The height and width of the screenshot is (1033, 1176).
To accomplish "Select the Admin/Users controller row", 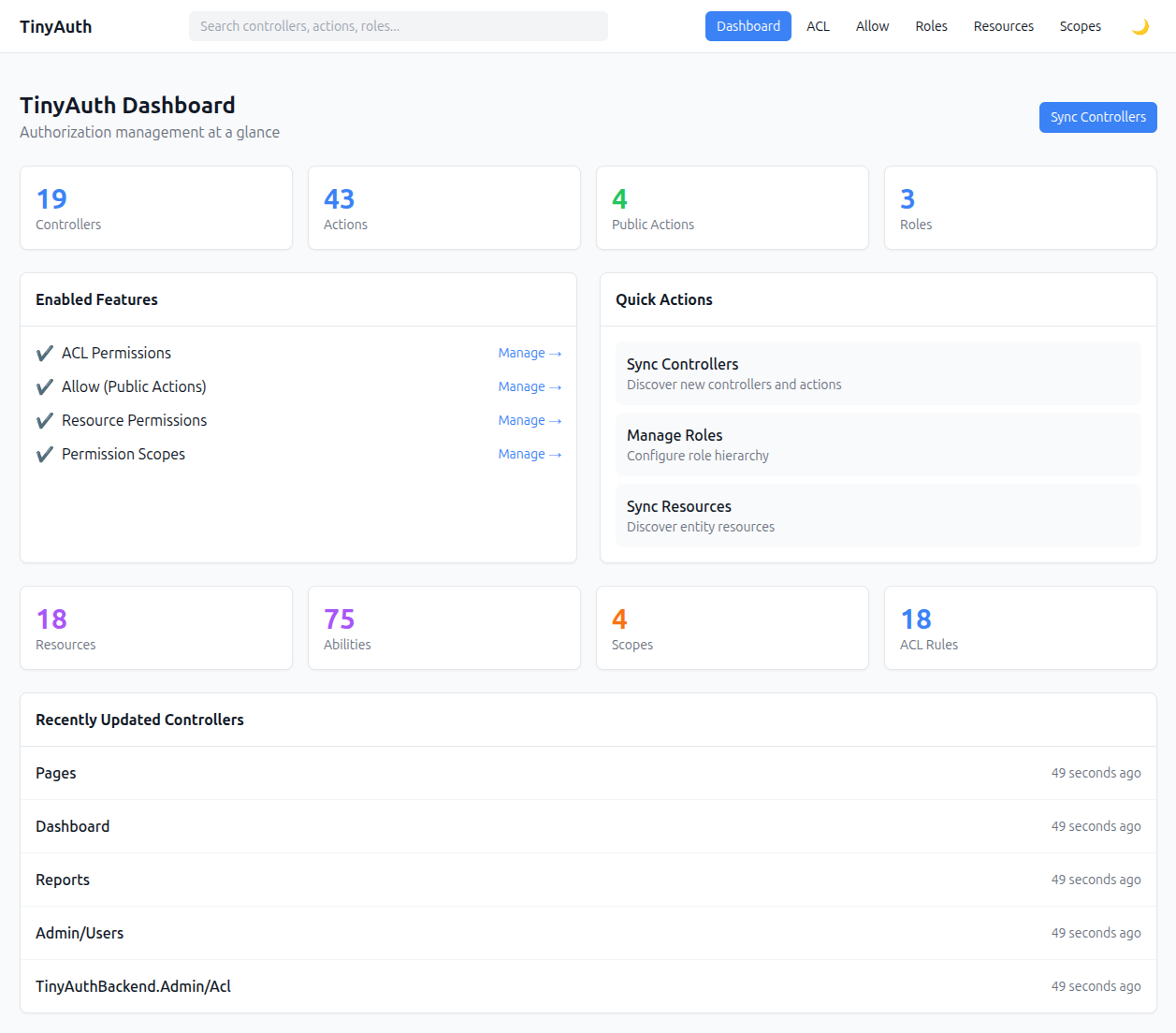I will click(x=588, y=933).
